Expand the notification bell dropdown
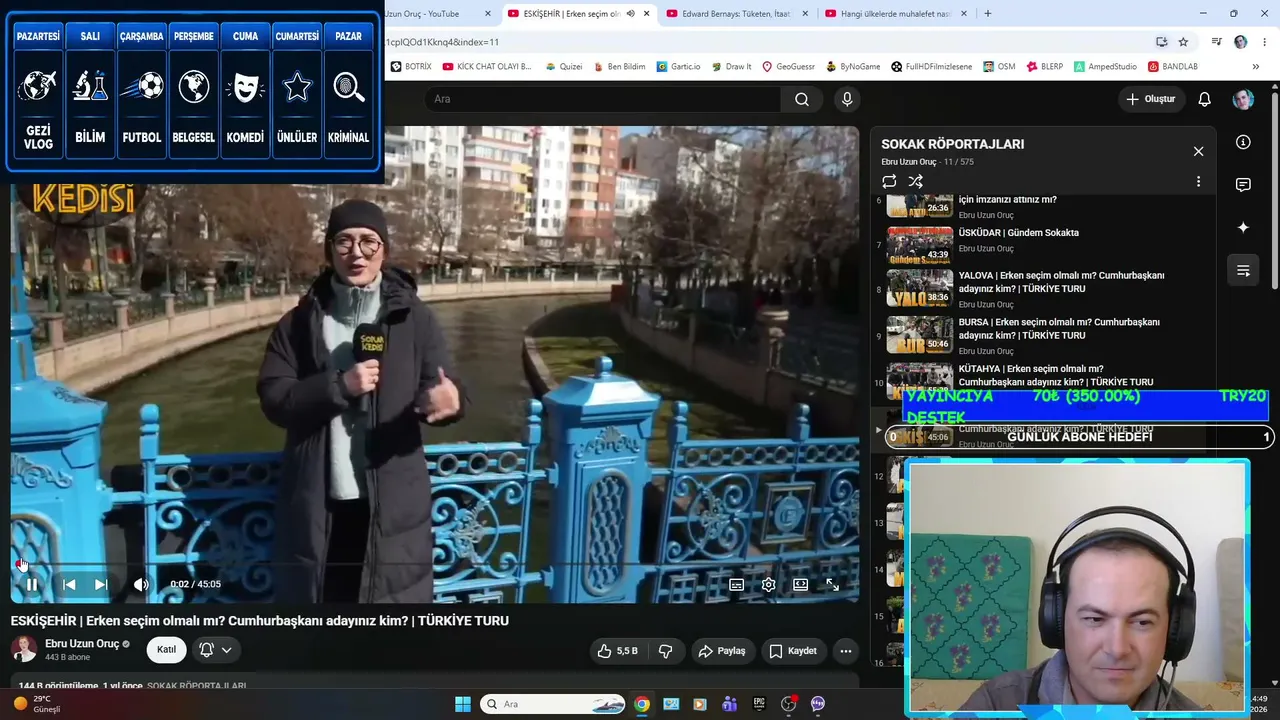This screenshot has width=1280, height=720. pyautogui.click(x=216, y=650)
